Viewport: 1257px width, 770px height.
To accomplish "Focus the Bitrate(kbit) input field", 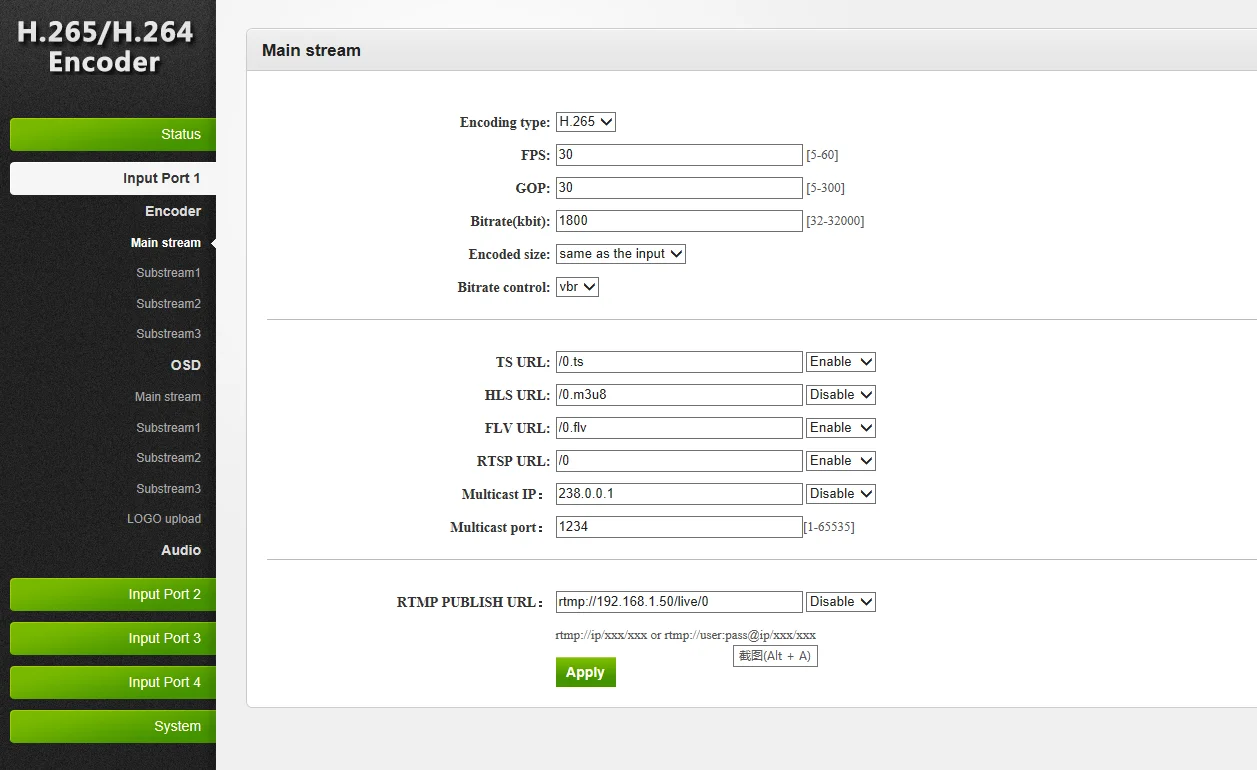I will tap(679, 221).
